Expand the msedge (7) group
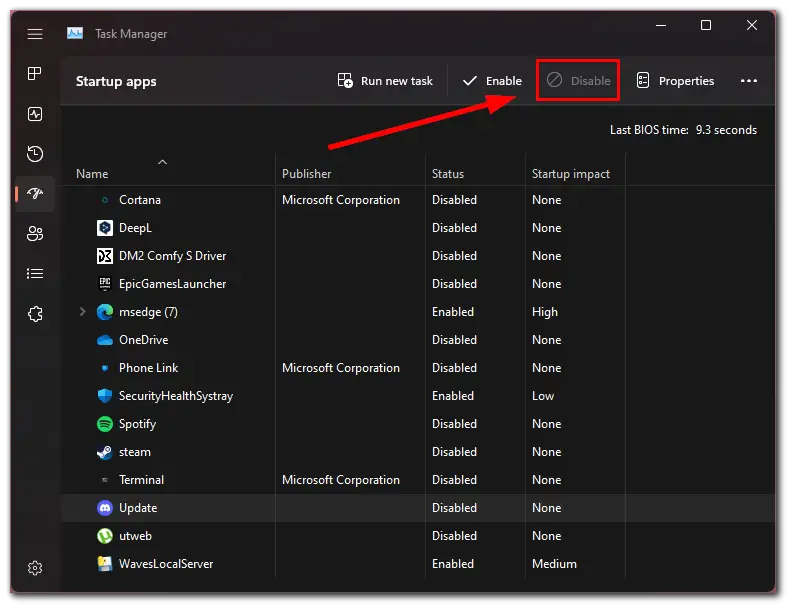This screenshot has width=794, height=611. coord(83,312)
